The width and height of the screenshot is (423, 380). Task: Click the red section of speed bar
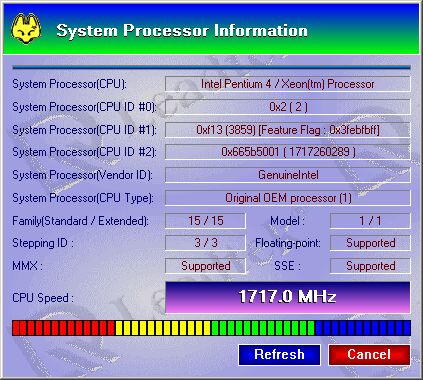[x=63, y=328]
